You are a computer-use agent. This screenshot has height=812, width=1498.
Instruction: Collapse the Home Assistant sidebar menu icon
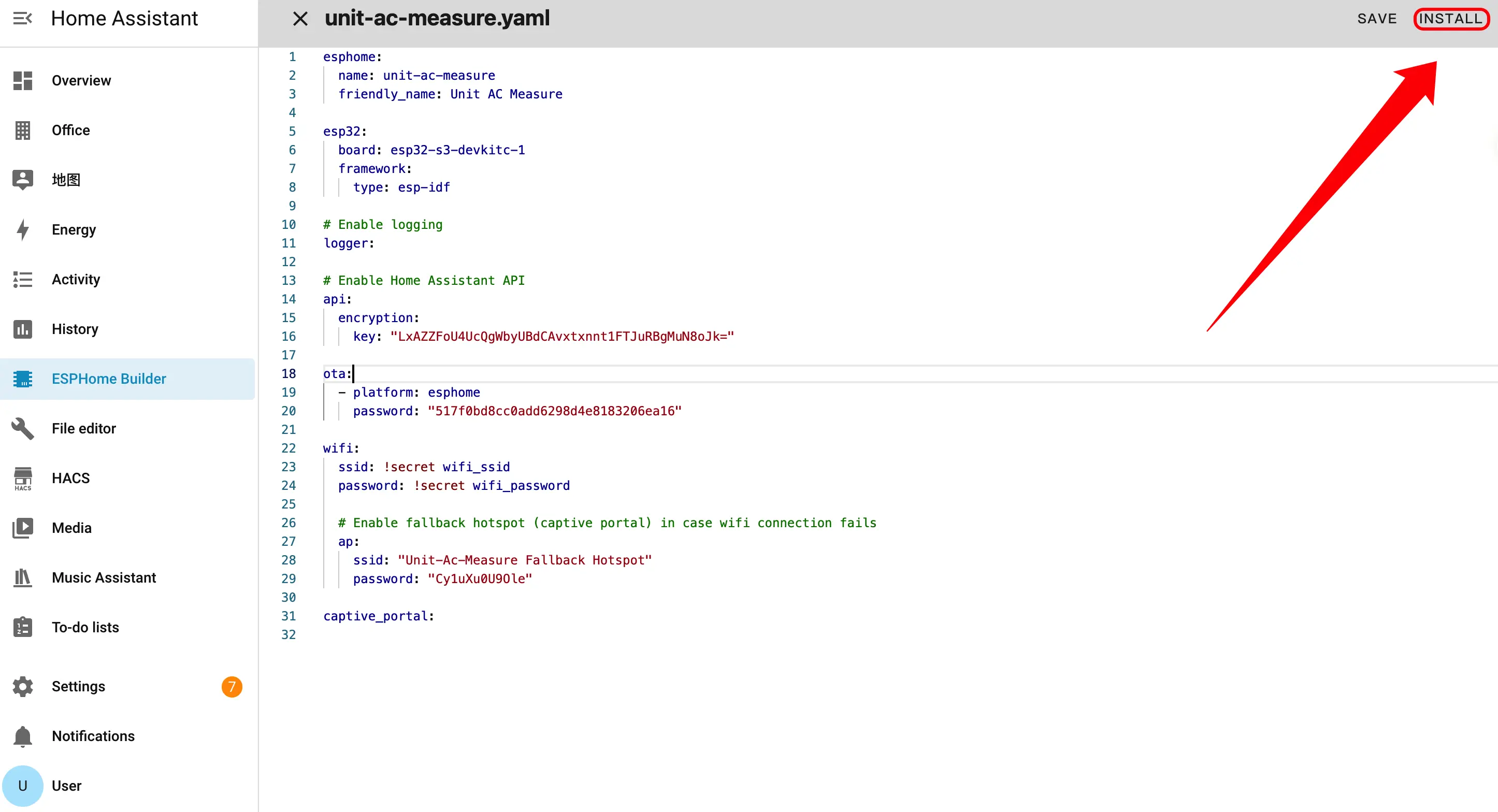pyautogui.click(x=22, y=19)
